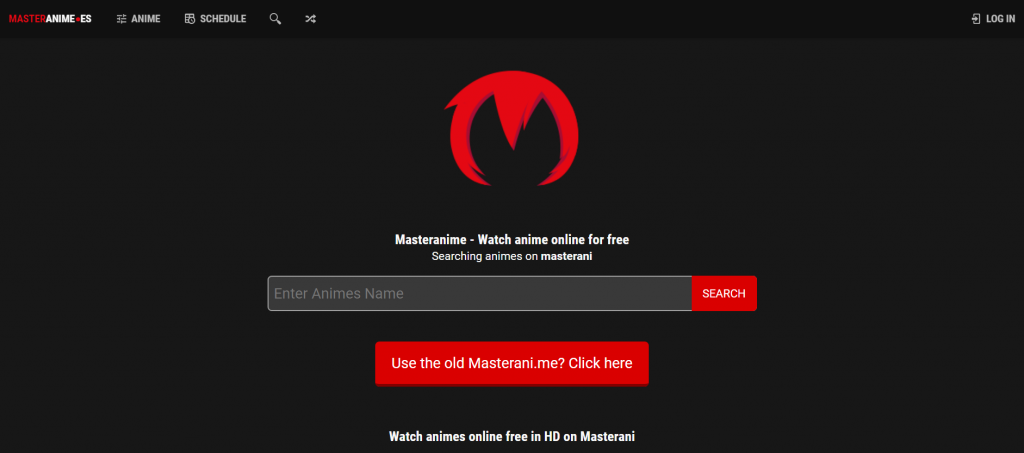Open the Anime menu
1024x453 pixels.
click(x=138, y=19)
